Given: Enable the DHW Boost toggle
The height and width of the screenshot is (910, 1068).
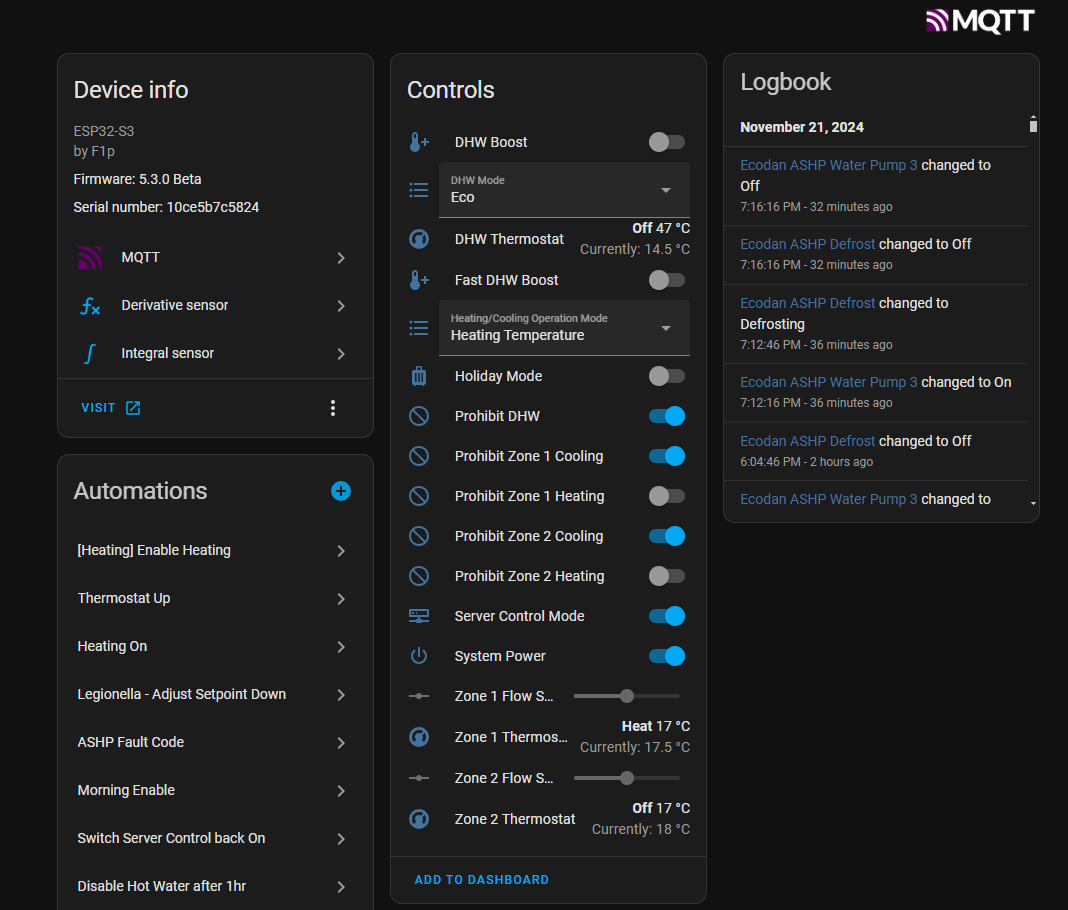Looking at the screenshot, I should [667, 142].
